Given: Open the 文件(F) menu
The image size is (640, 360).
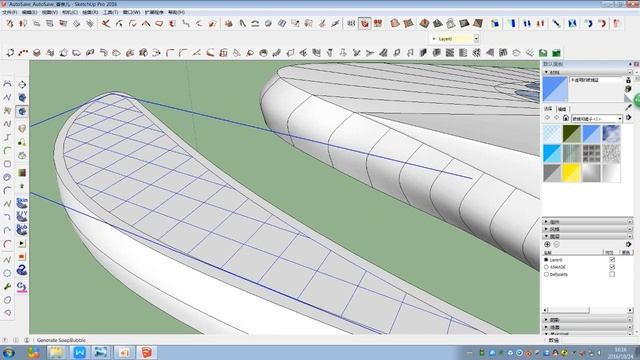Looking at the screenshot, I should (x=10, y=12).
